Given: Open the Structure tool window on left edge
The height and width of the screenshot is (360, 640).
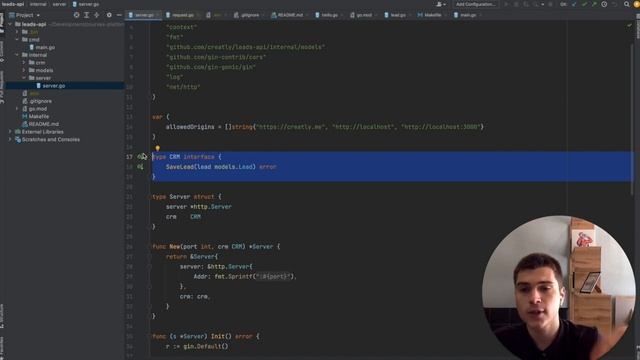Looking at the screenshot, I should 2,316.
